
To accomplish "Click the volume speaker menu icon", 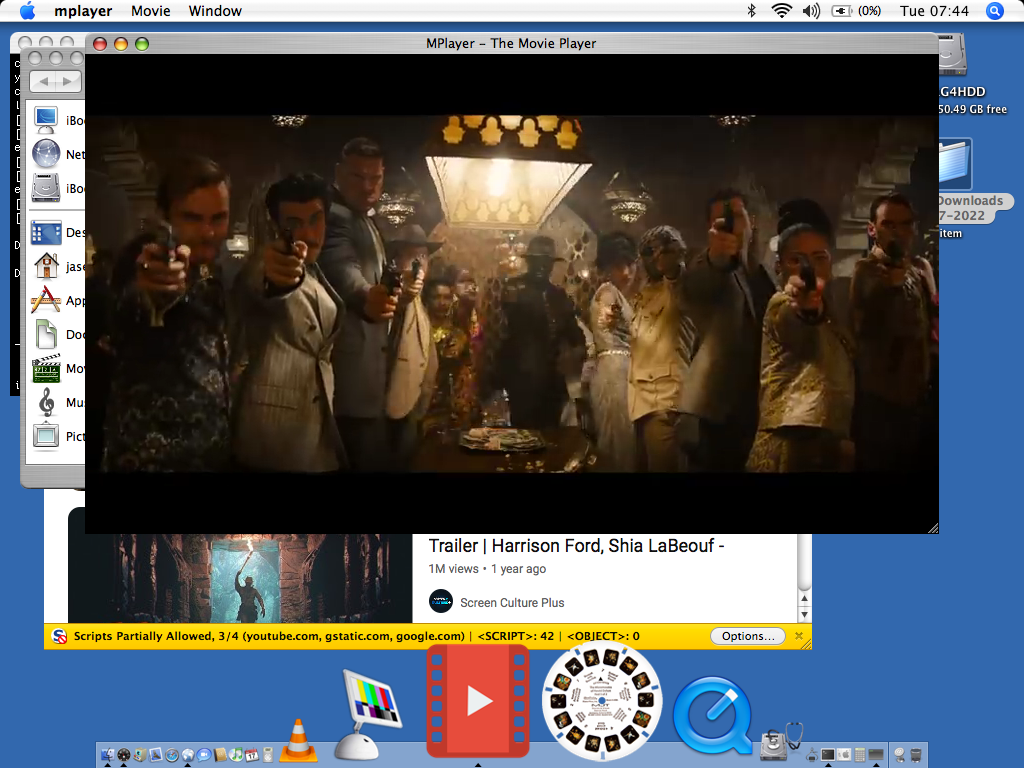I will pyautogui.click(x=811, y=10).
